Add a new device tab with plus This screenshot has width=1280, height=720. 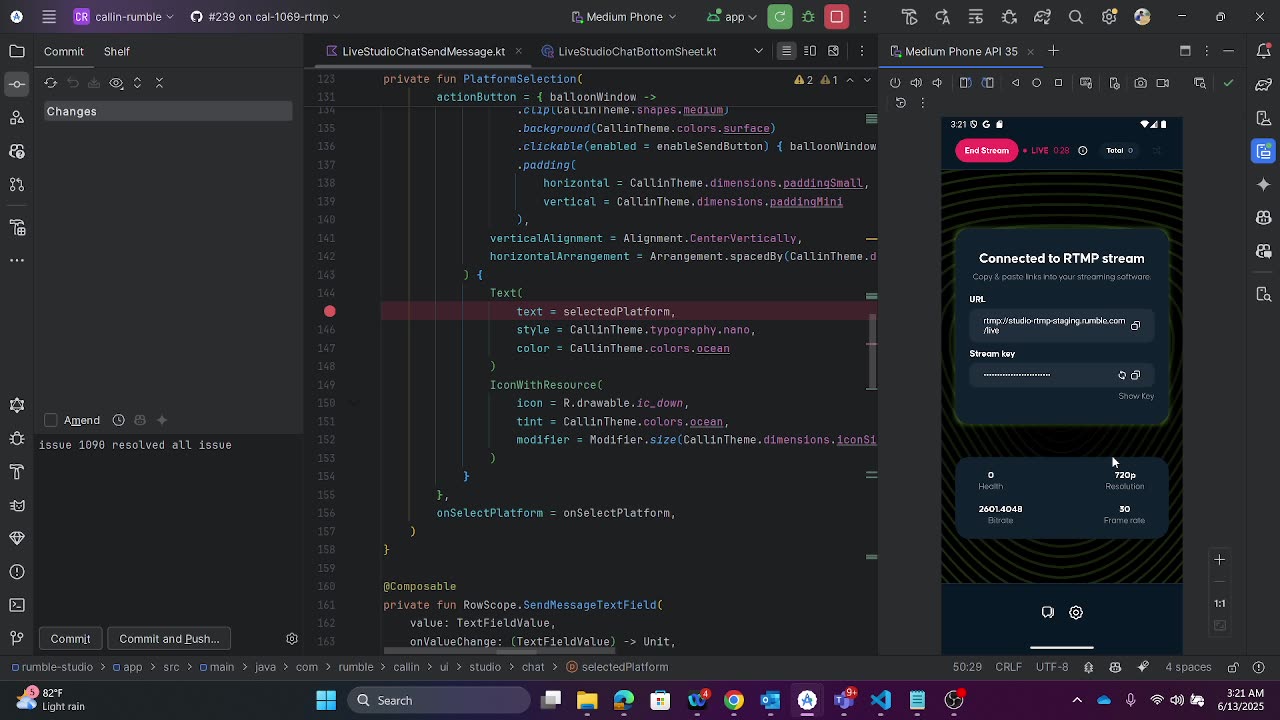coord(1053,51)
